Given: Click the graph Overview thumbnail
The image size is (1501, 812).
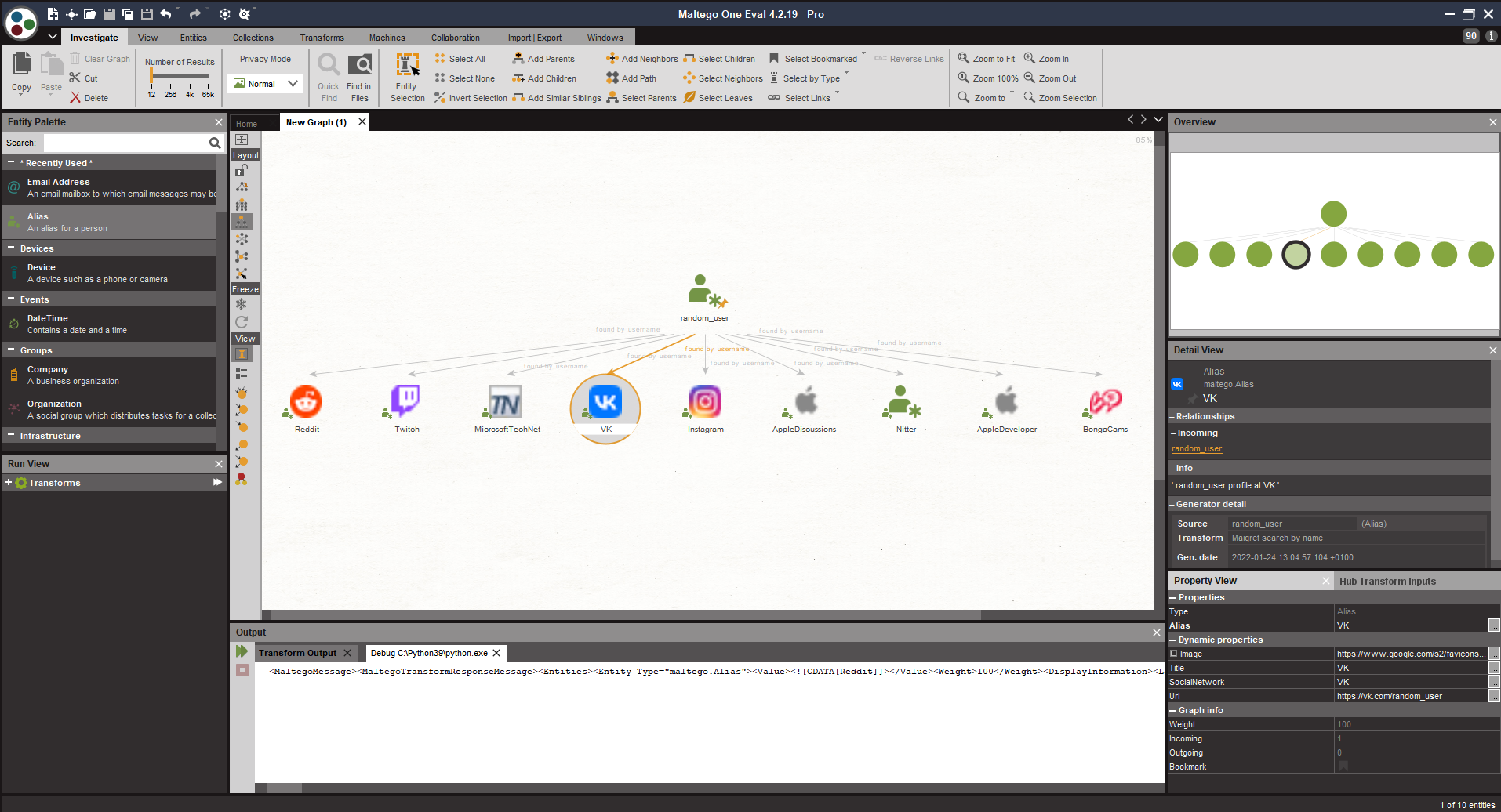Looking at the screenshot, I should pyautogui.click(x=1335, y=240).
